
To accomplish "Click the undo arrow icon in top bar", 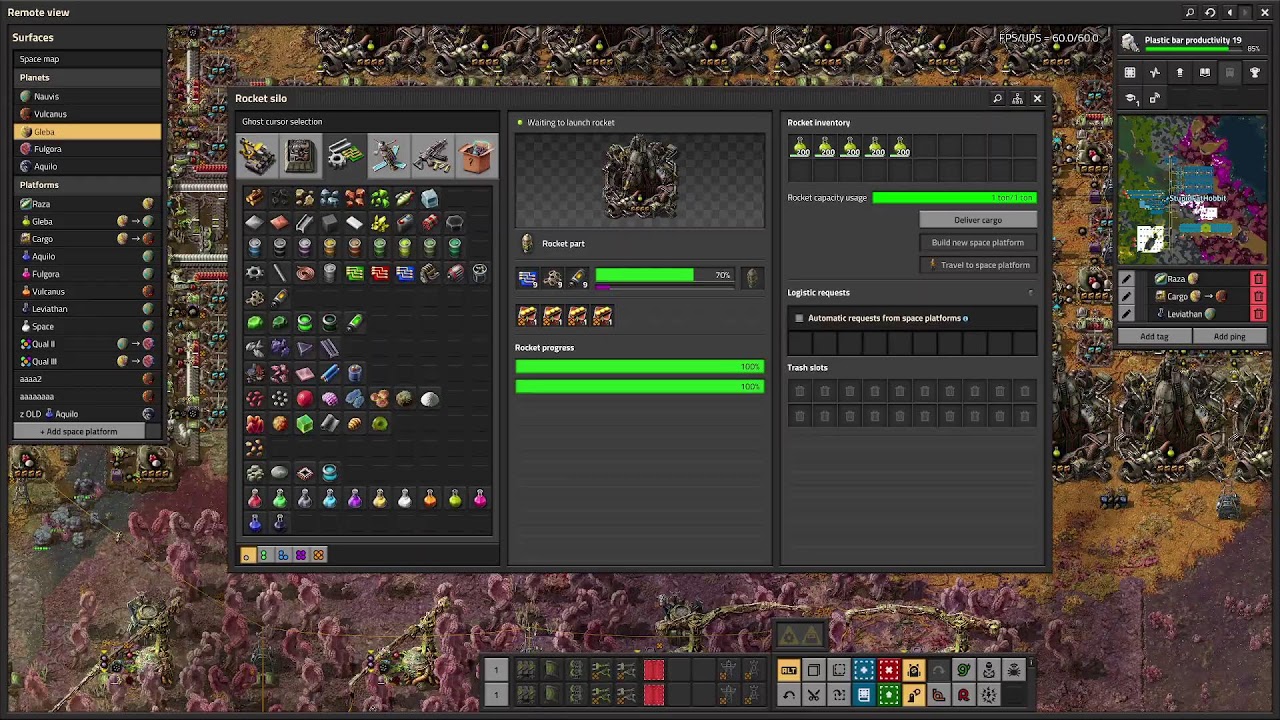I will 1210,12.
